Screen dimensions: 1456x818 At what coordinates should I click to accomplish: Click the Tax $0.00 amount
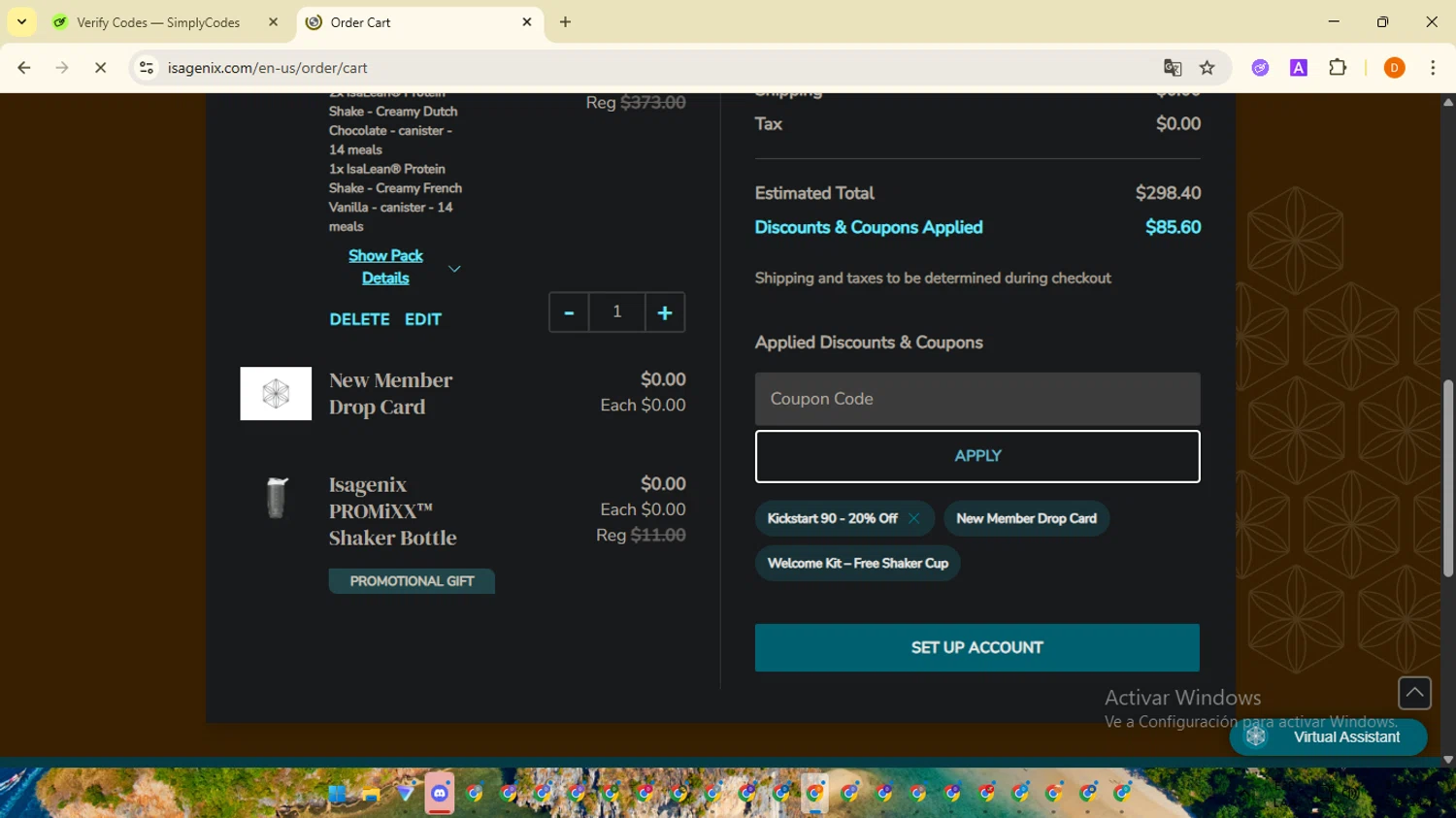tap(1178, 123)
